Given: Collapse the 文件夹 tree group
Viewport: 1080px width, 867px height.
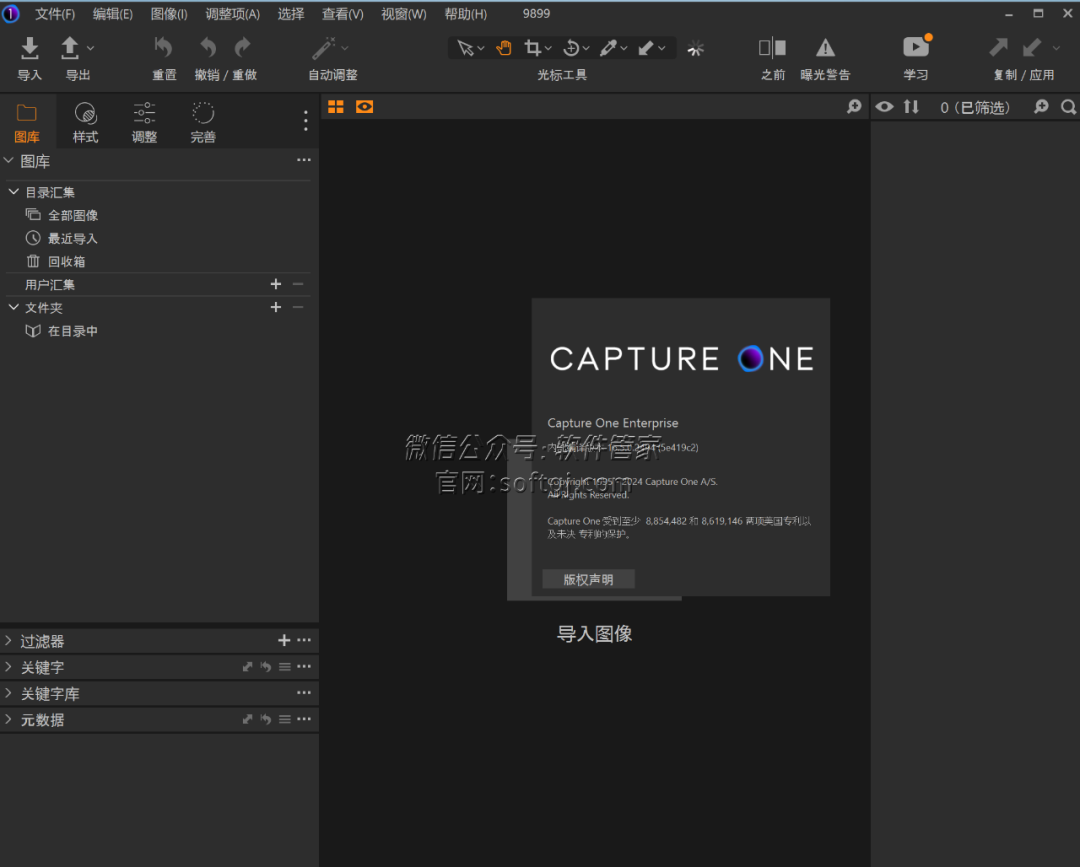Looking at the screenshot, I should pos(13,307).
